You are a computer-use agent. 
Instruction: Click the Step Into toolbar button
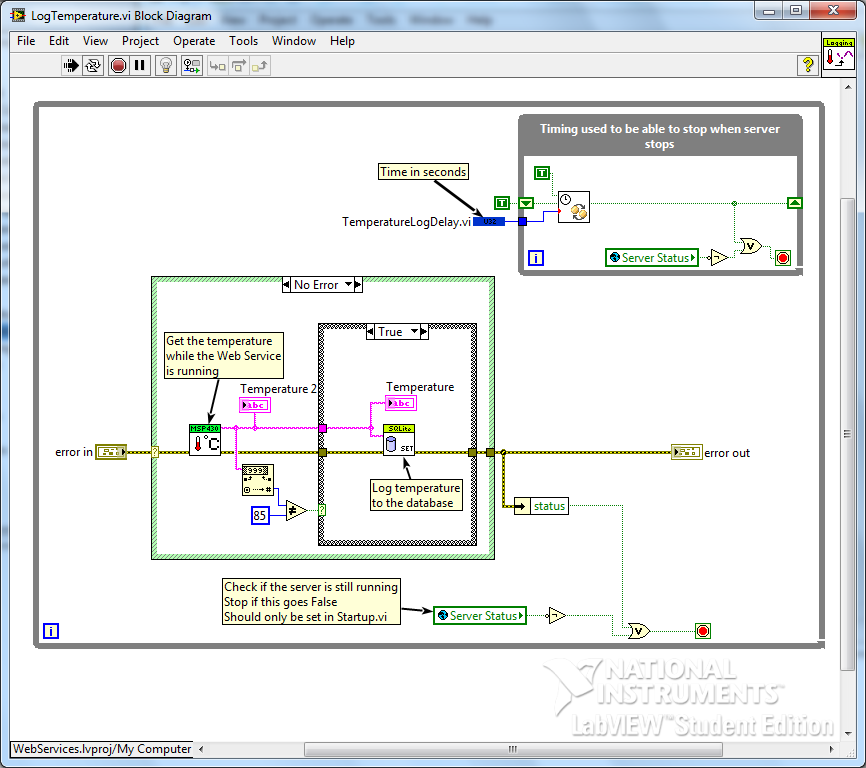tap(218, 66)
